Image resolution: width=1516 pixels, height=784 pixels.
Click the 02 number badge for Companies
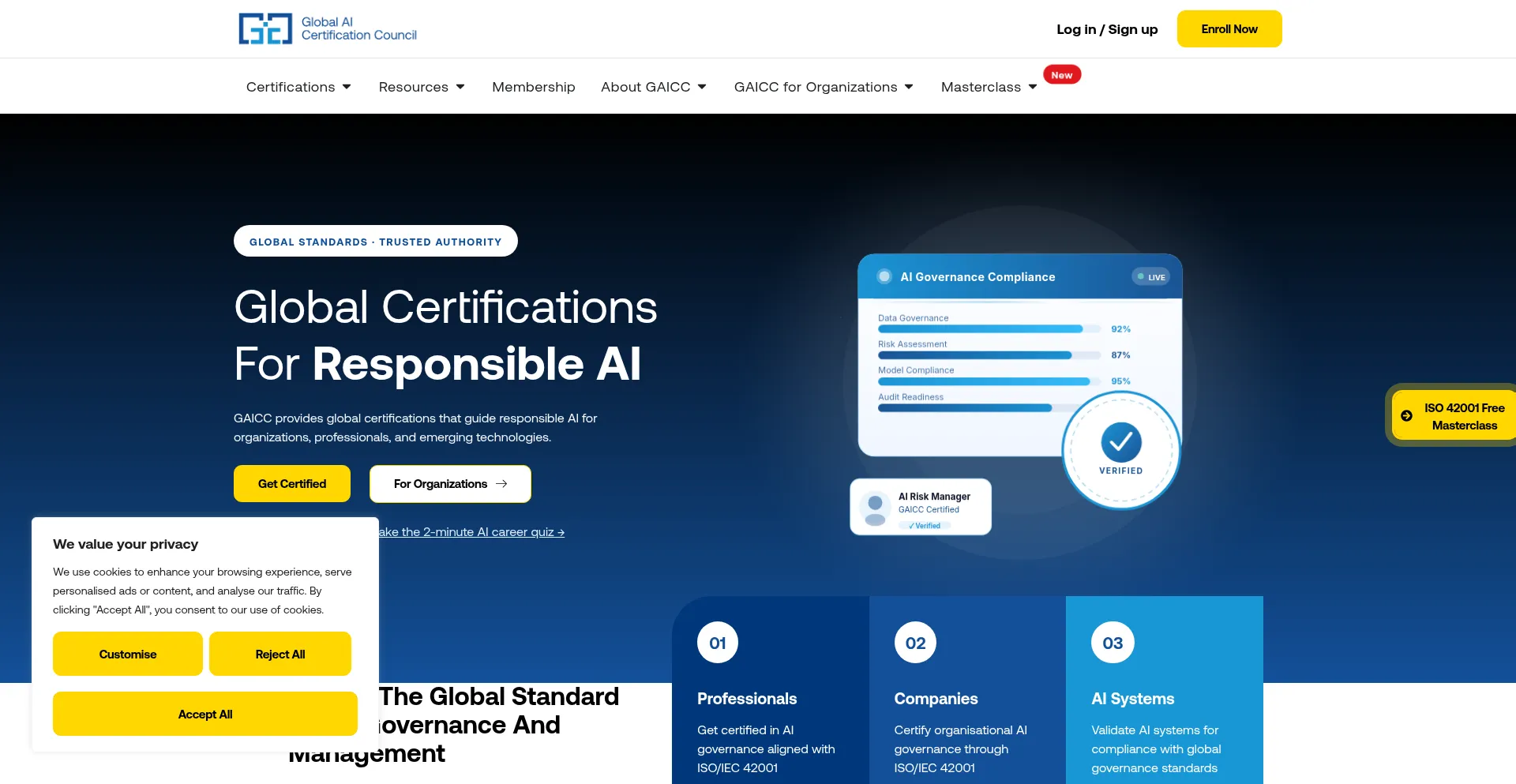point(915,643)
